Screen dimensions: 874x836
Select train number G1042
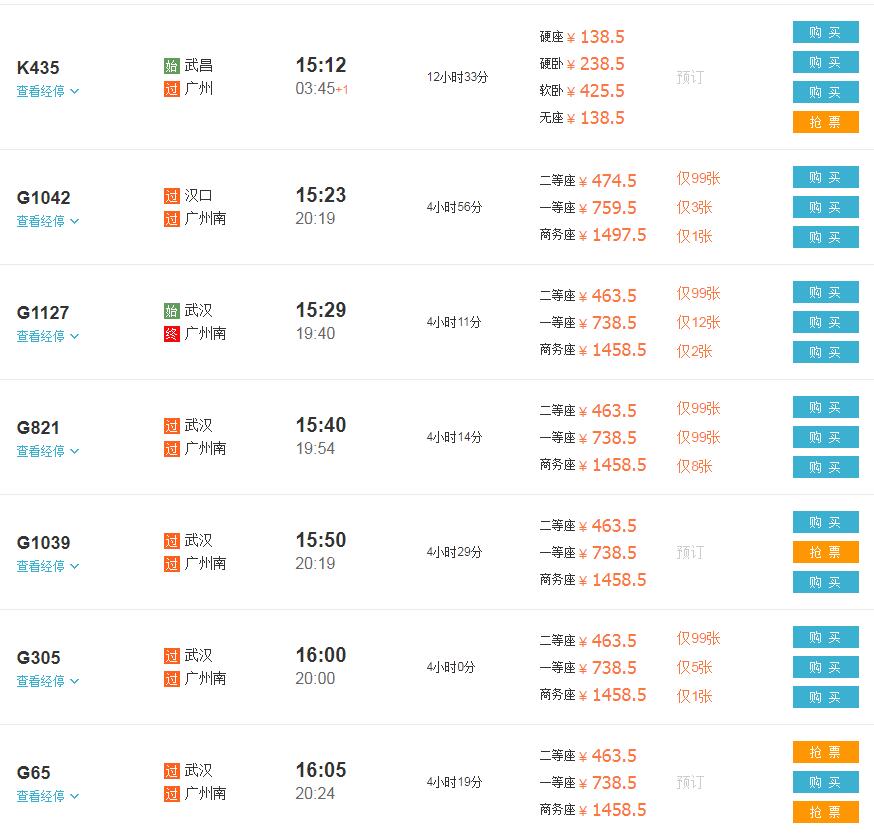pos(43,198)
